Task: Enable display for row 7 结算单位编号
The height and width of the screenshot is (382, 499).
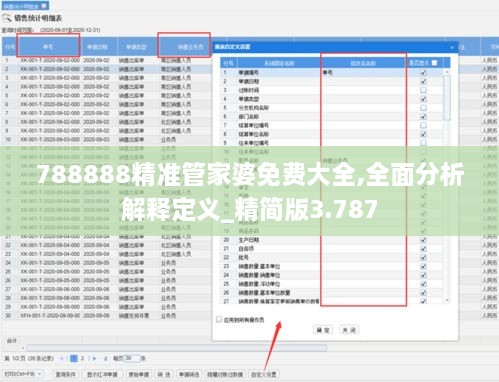Action: [x=423, y=125]
